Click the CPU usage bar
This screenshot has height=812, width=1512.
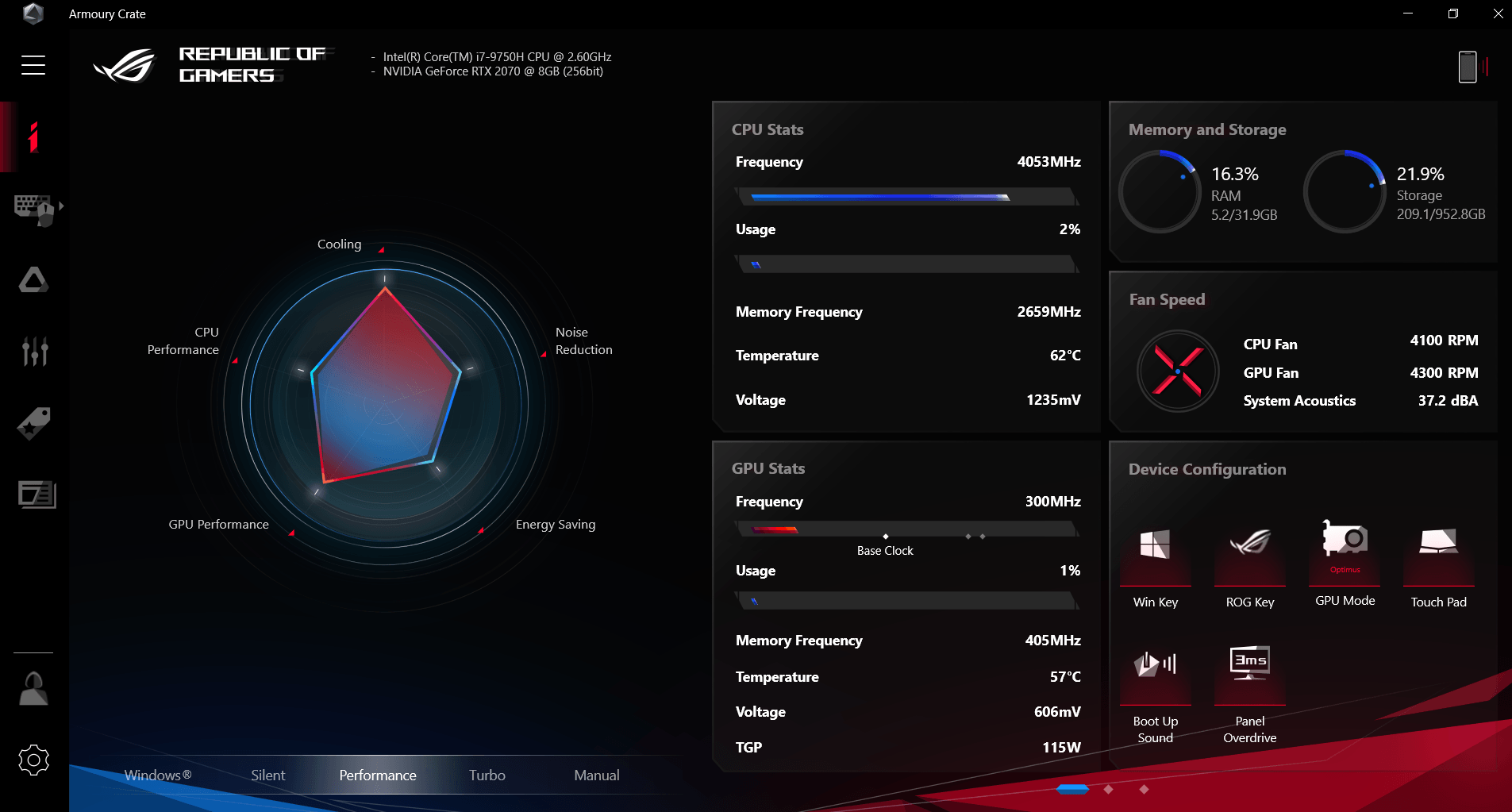pyautogui.click(x=906, y=264)
